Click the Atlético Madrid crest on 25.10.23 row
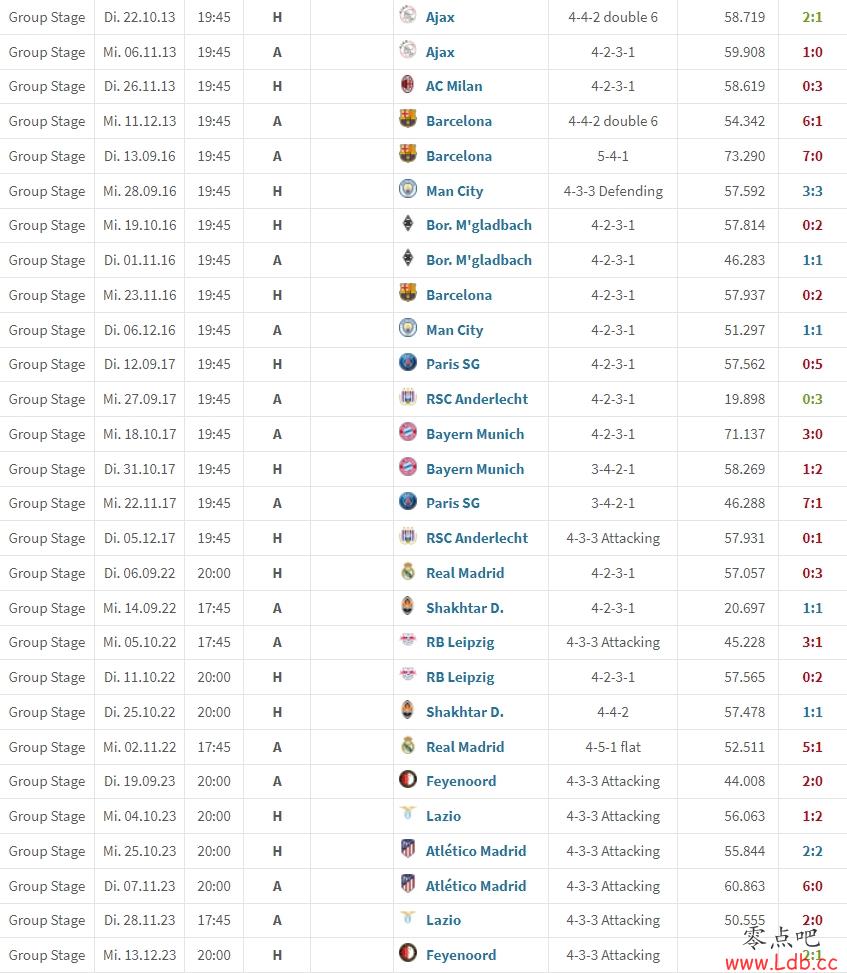 click(x=408, y=849)
